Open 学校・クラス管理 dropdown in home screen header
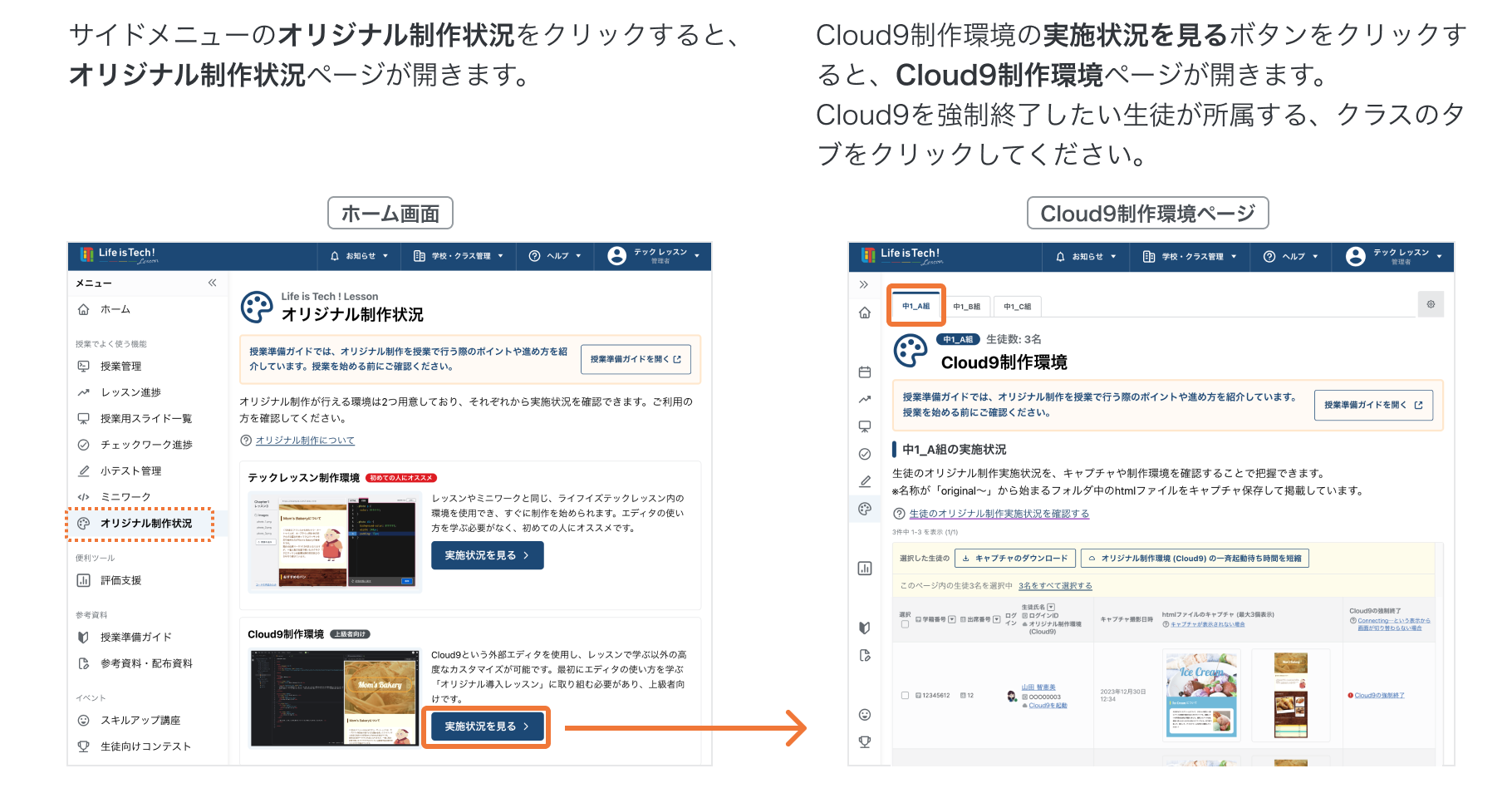The height and width of the screenshot is (788, 1512). pos(459,256)
